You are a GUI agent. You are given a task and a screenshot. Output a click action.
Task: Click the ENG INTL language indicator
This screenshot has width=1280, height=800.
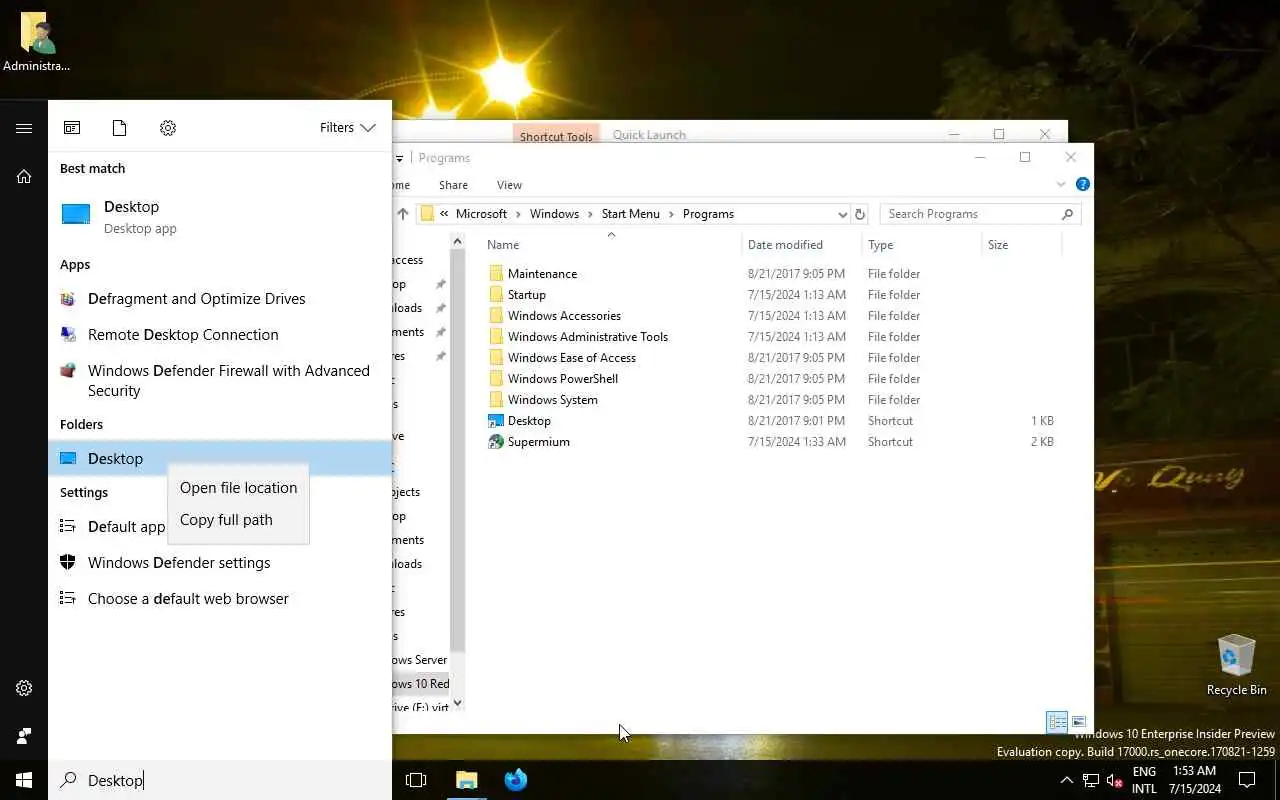click(x=1144, y=780)
